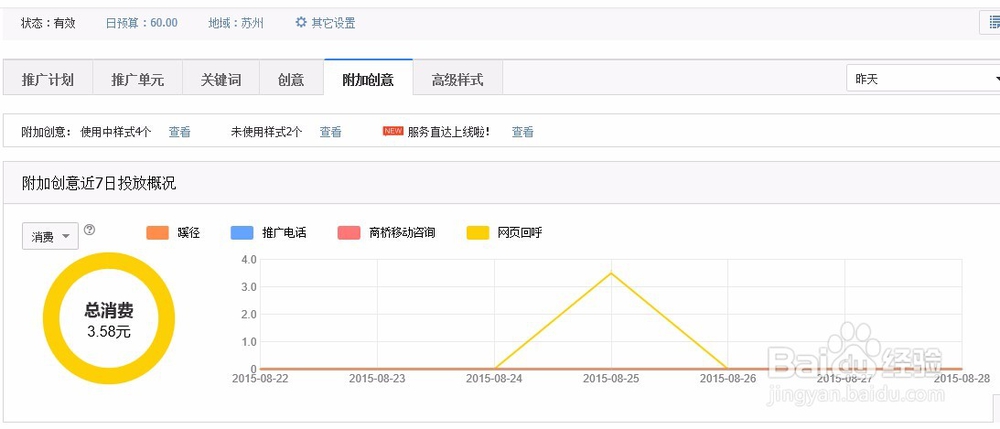Toggle the yellow 网页回呼 legend swatch
The image size is (1000, 429).
click(x=478, y=233)
